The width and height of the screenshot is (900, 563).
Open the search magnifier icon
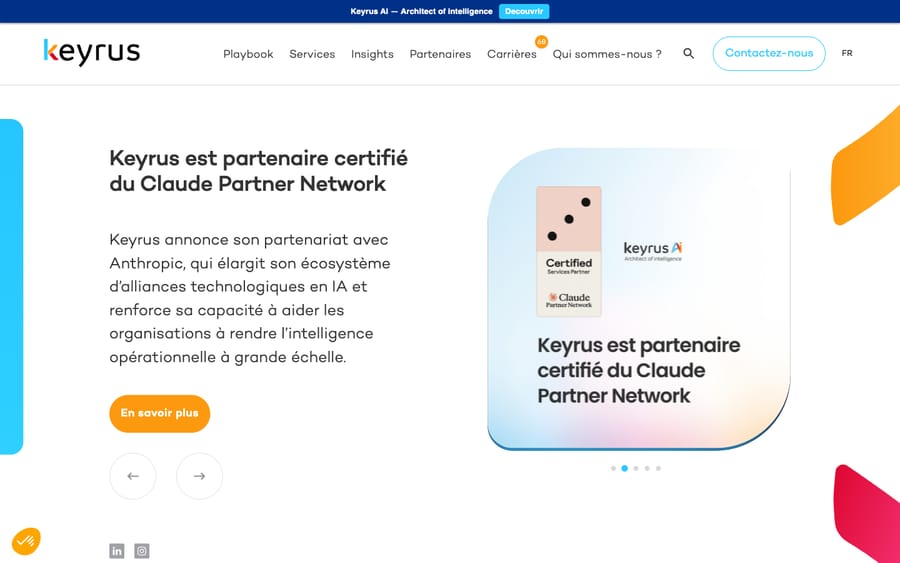[x=689, y=53]
